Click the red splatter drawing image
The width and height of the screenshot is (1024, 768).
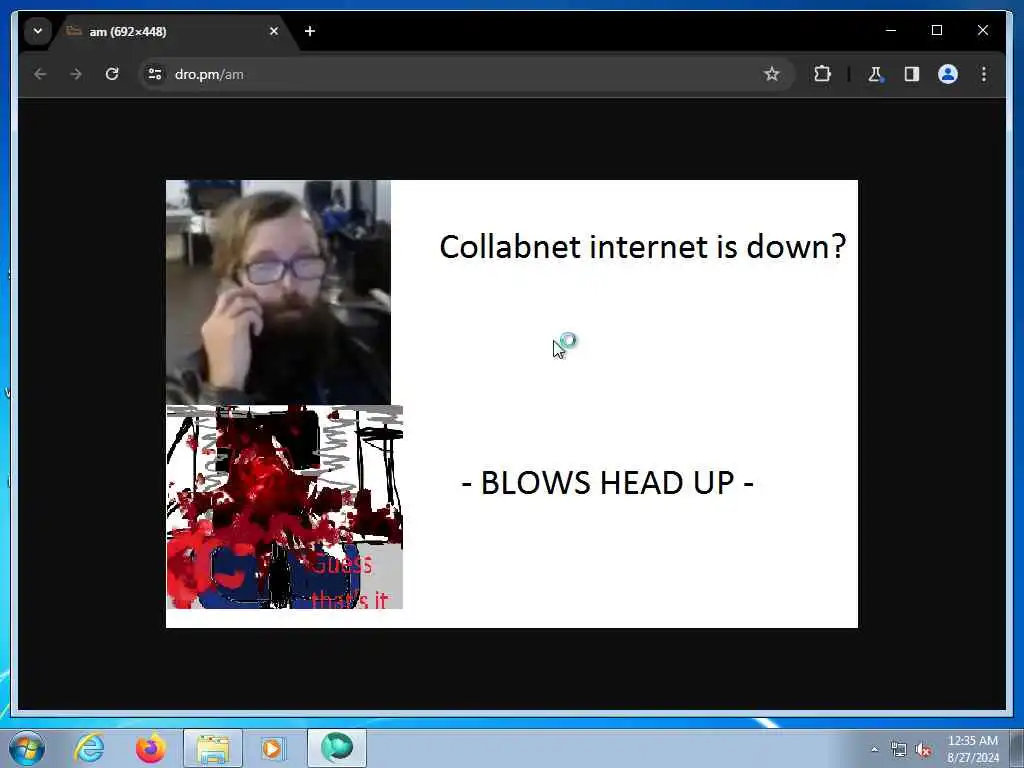tap(284, 507)
